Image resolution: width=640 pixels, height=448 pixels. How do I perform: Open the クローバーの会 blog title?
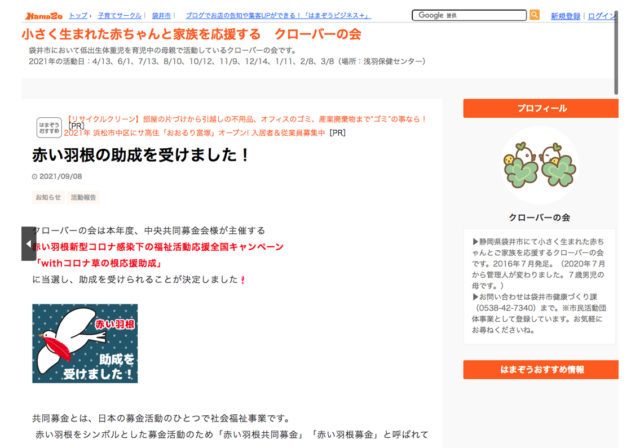coord(191,34)
